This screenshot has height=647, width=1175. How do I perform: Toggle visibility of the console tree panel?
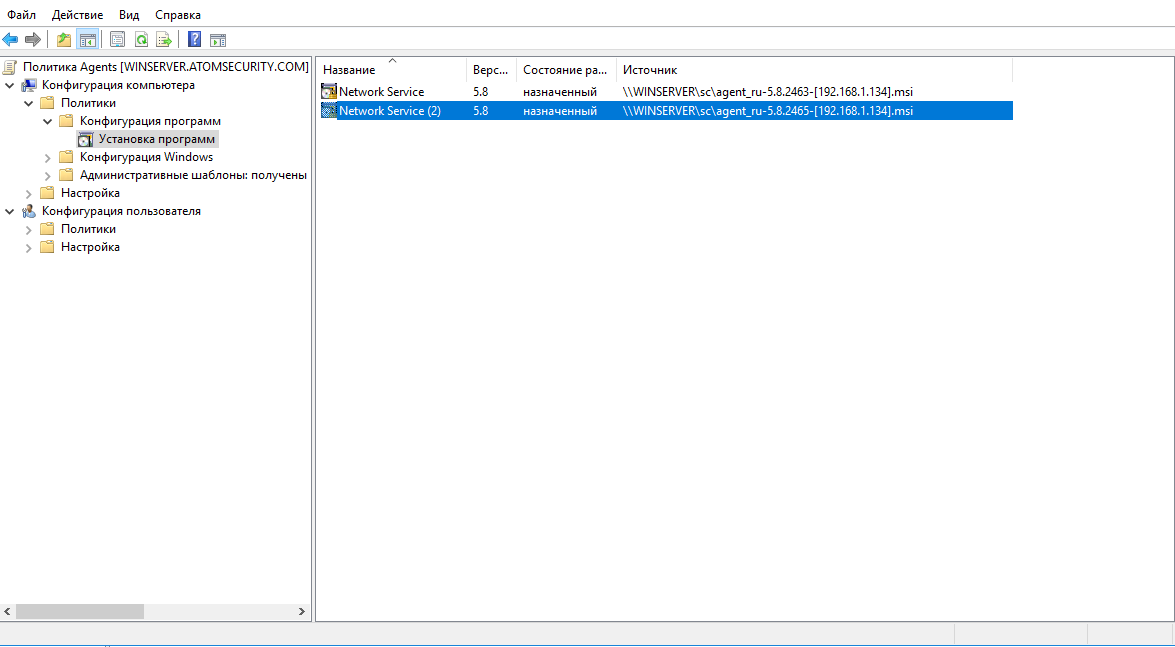88,39
